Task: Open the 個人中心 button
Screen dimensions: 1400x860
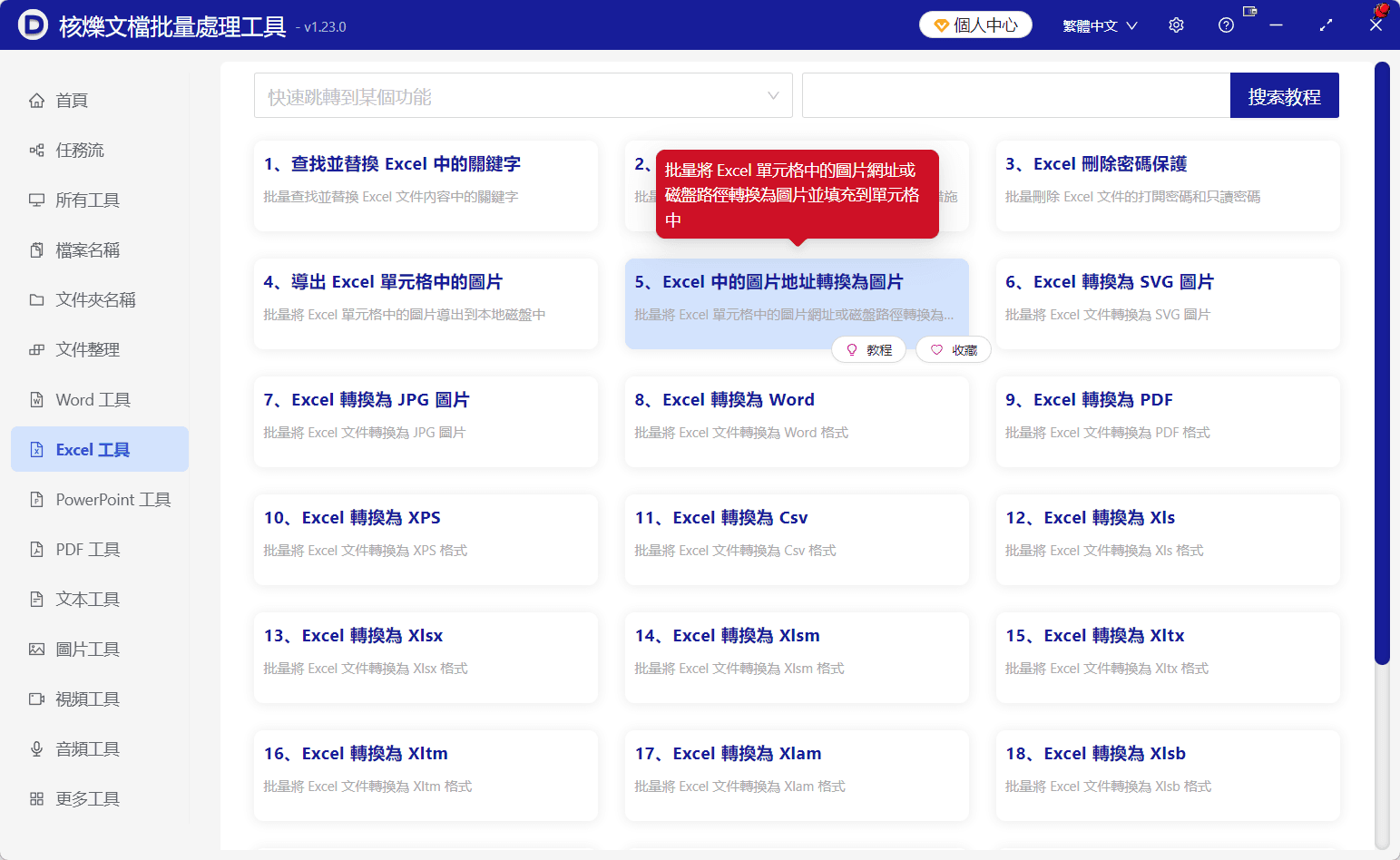Action: (976, 24)
